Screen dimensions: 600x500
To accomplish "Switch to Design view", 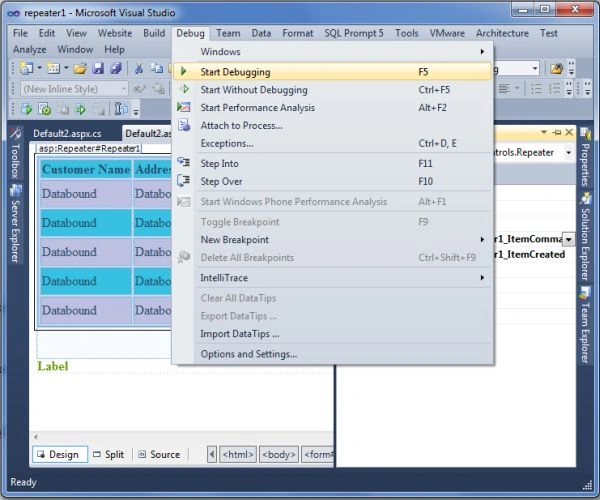I will coord(60,454).
